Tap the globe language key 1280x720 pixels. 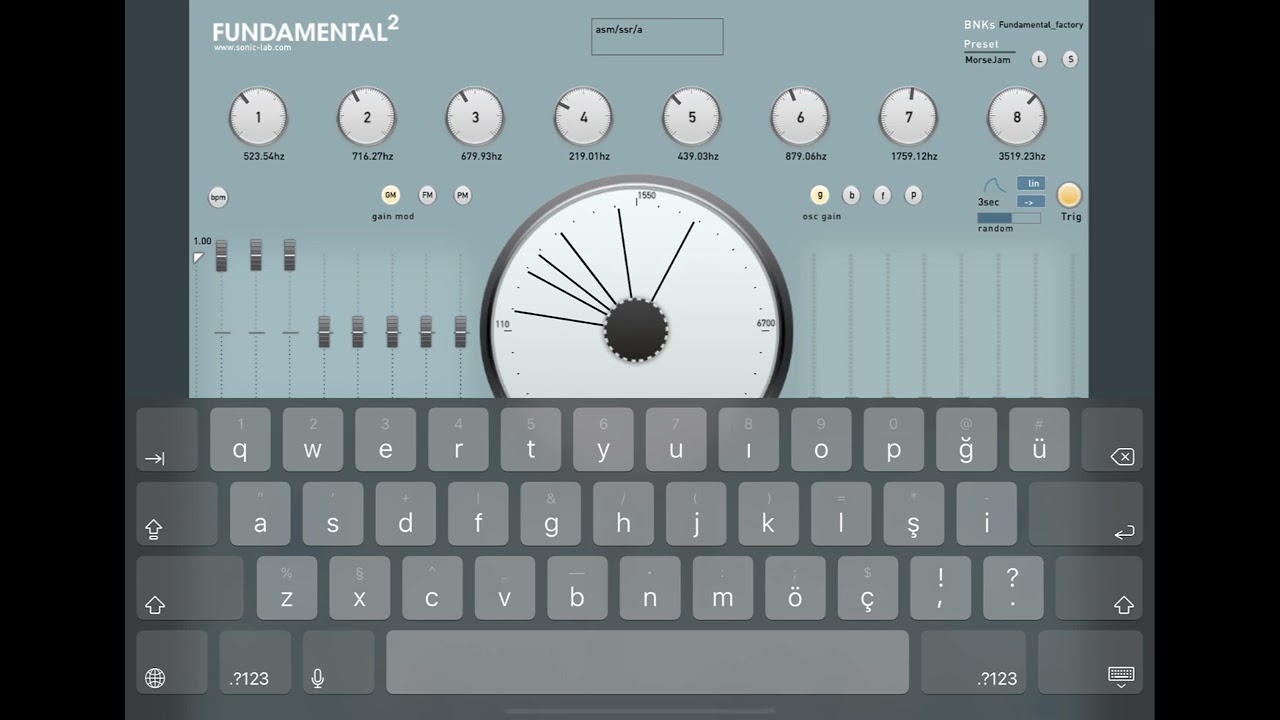tap(172, 661)
